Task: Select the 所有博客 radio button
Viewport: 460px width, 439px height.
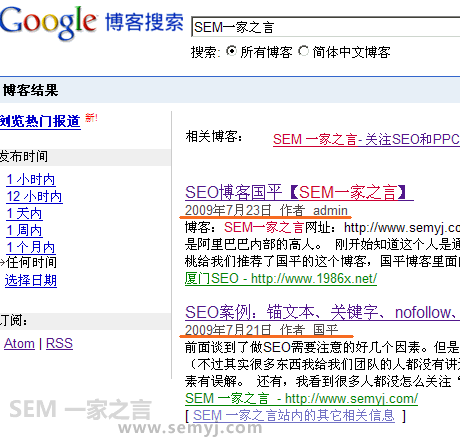Action: pyautogui.click(x=231, y=51)
